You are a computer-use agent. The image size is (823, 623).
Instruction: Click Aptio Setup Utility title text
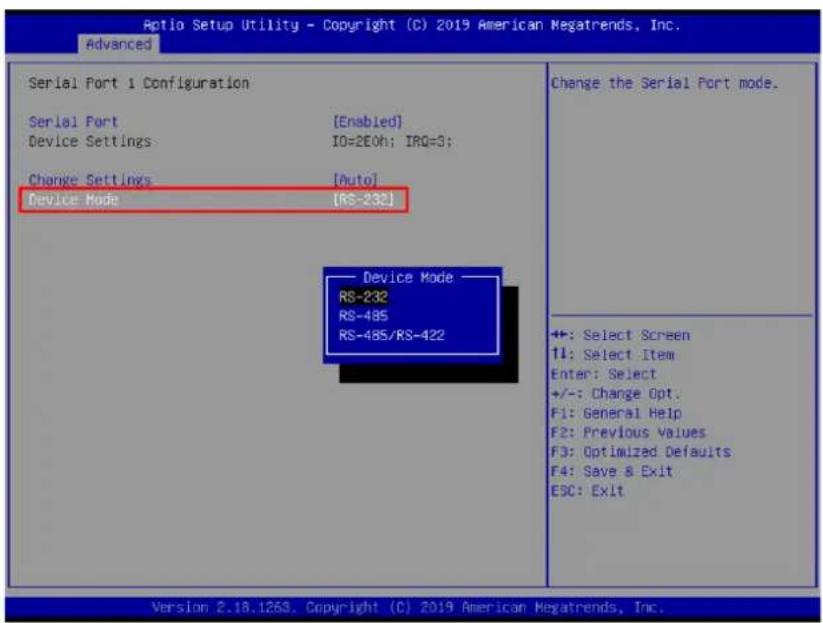[x=412, y=25]
